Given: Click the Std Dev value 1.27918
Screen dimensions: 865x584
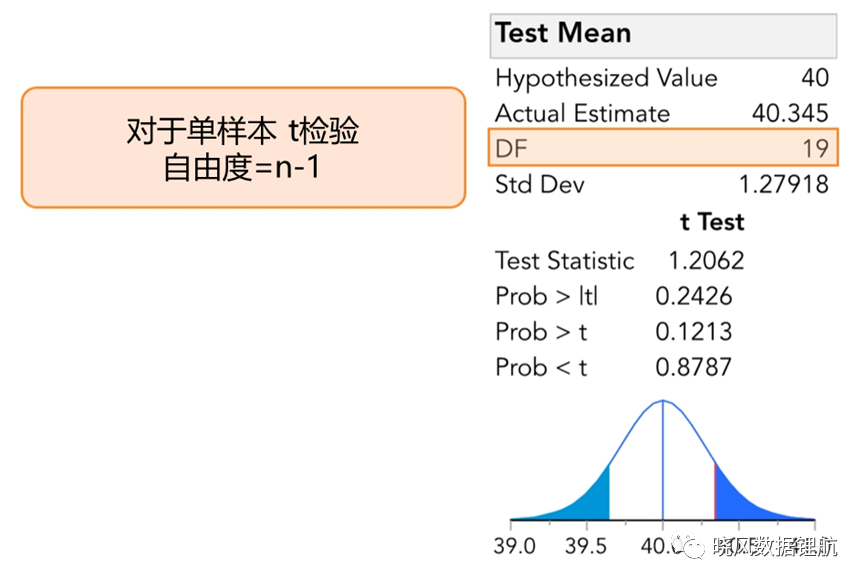Looking at the screenshot, I should coord(784,184).
